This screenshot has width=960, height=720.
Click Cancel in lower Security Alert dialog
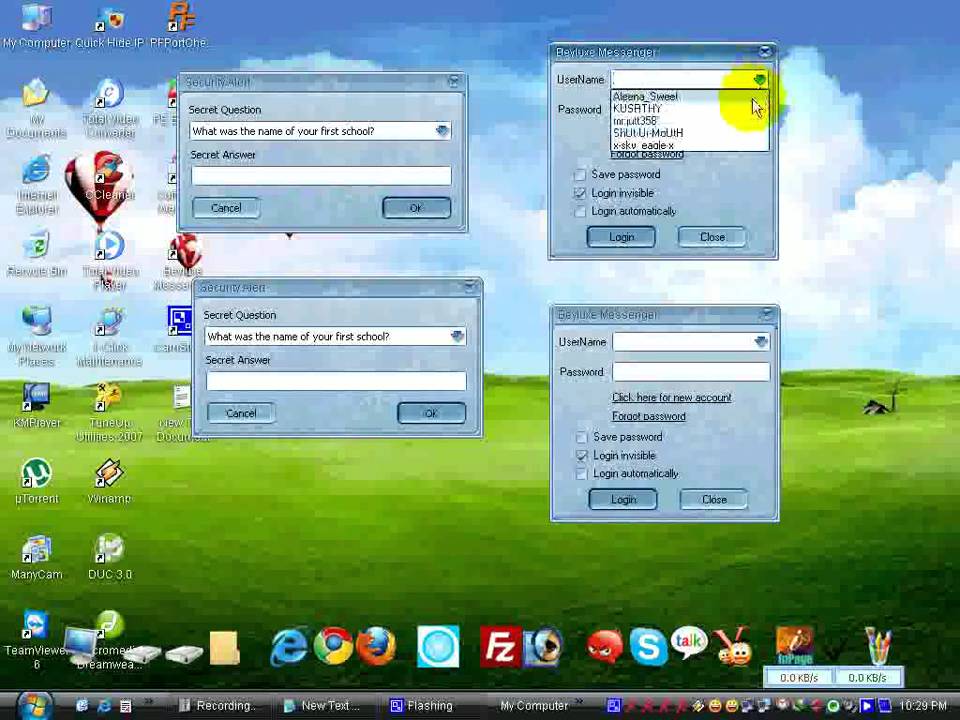click(241, 413)
